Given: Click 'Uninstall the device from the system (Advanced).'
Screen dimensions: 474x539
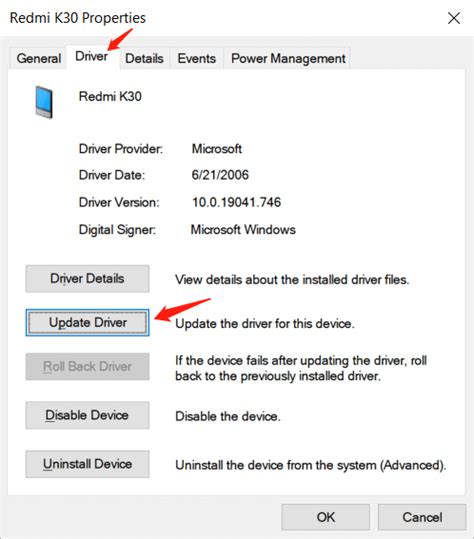Looking at the screenshot, I should pos(311,465).
